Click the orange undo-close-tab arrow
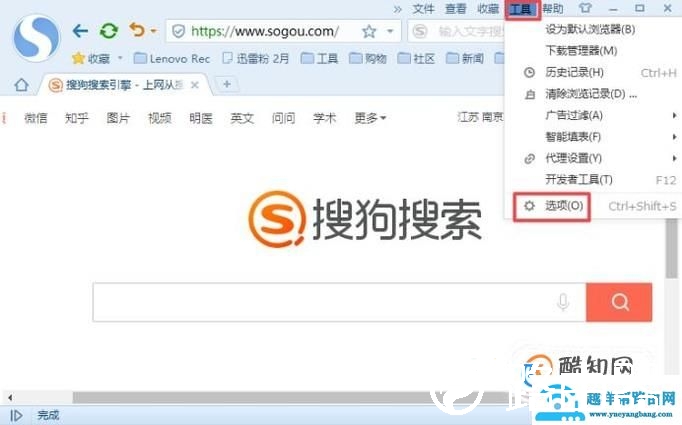 137,30
